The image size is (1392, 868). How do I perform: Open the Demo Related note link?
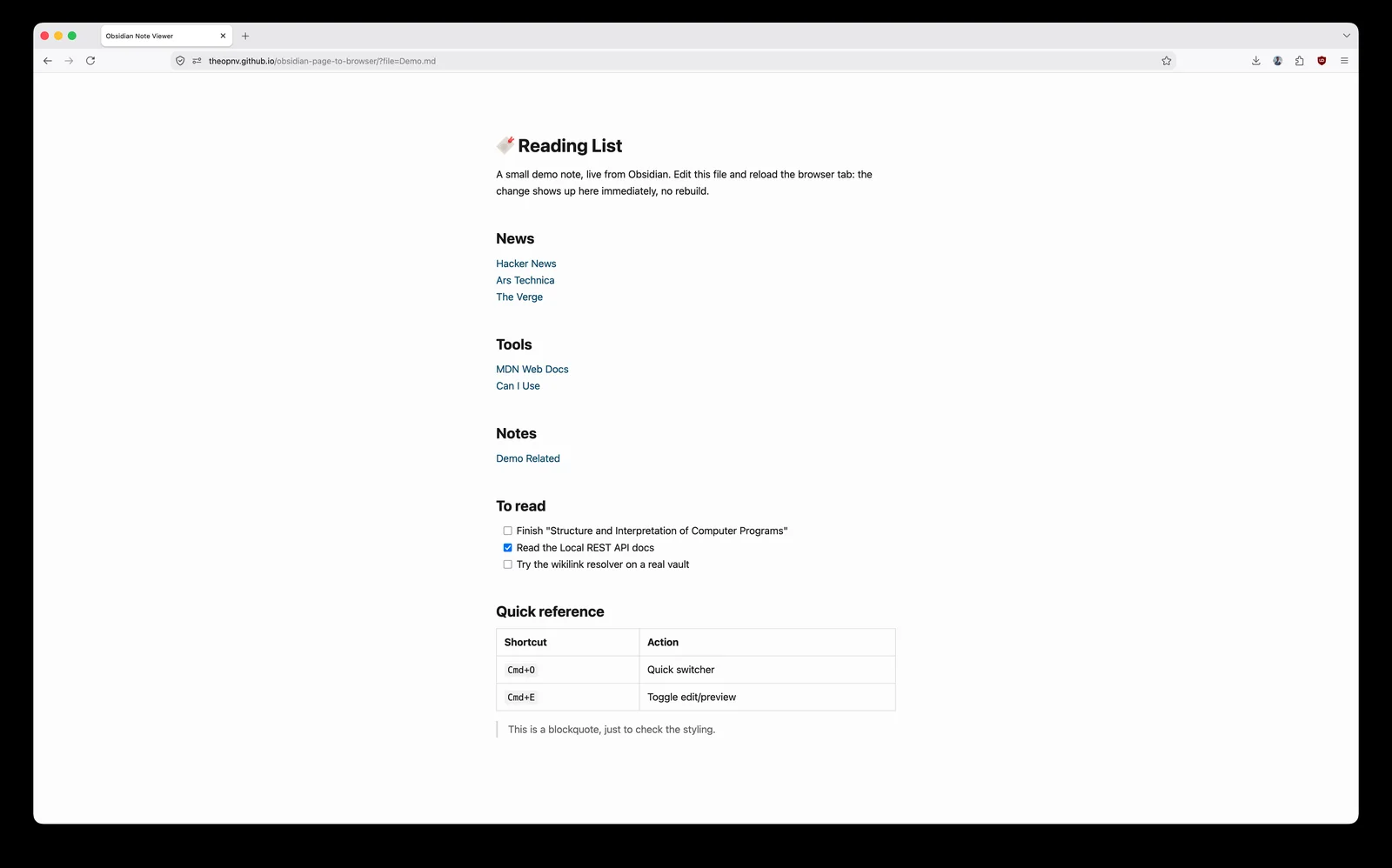point(528,458)
